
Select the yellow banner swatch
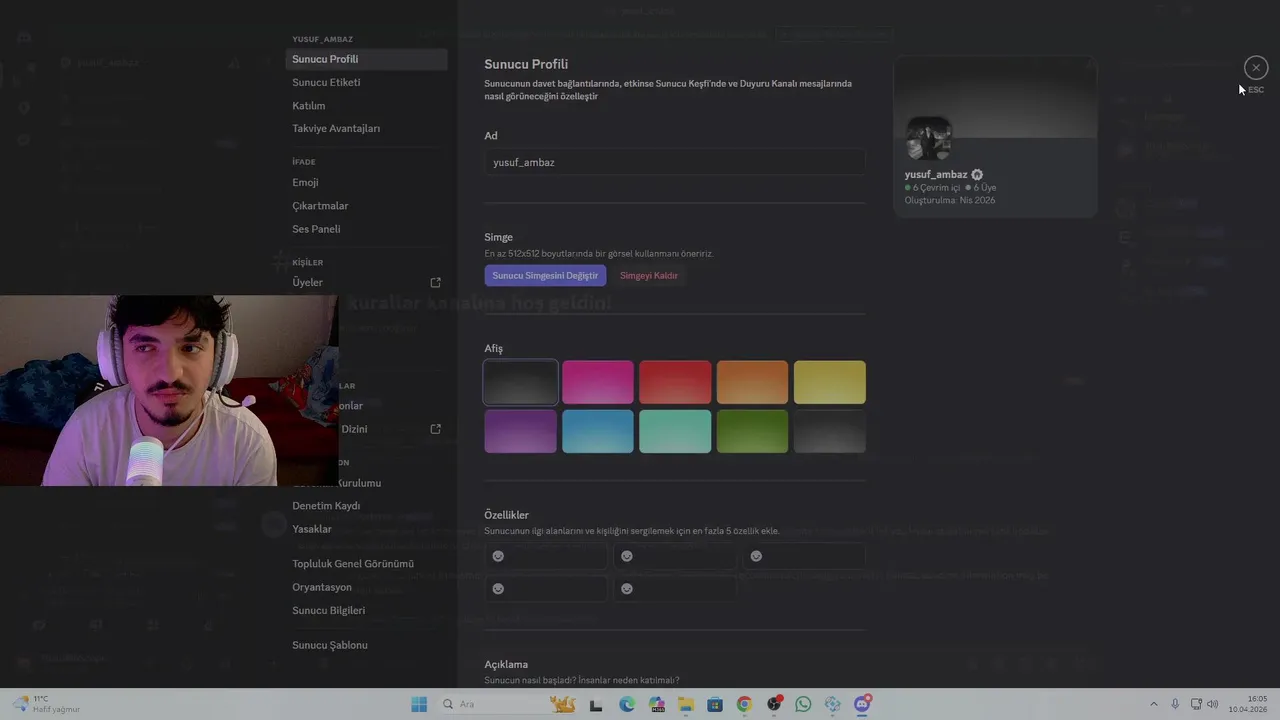830,382
